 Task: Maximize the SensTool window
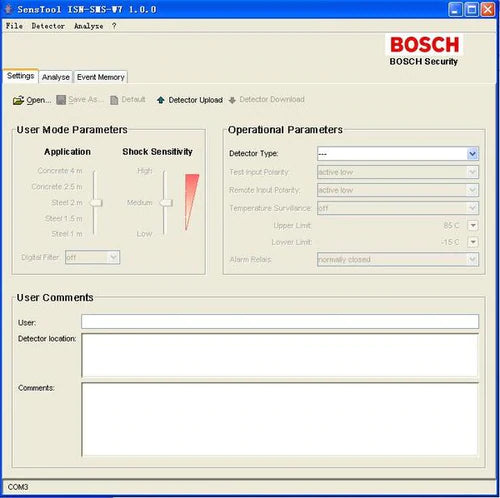point(472,9)
